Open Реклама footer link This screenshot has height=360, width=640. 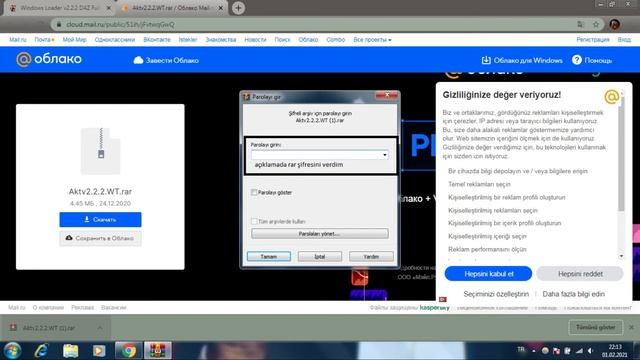[82, 307]
